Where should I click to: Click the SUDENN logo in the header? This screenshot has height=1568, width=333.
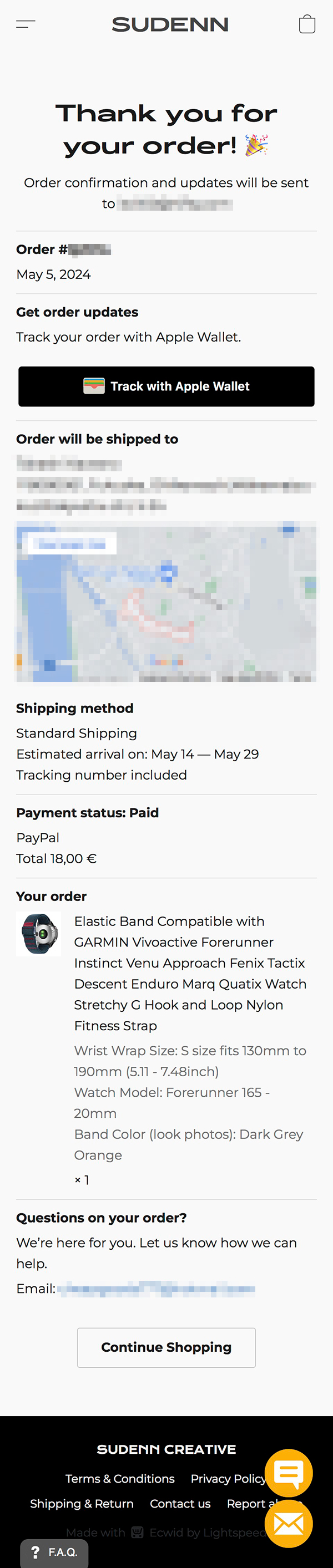pos(170,24)
